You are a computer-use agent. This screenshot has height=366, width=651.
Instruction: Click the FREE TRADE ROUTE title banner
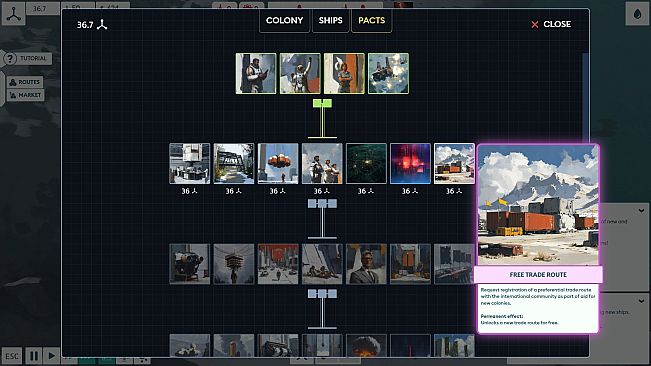tap(538, 275)
